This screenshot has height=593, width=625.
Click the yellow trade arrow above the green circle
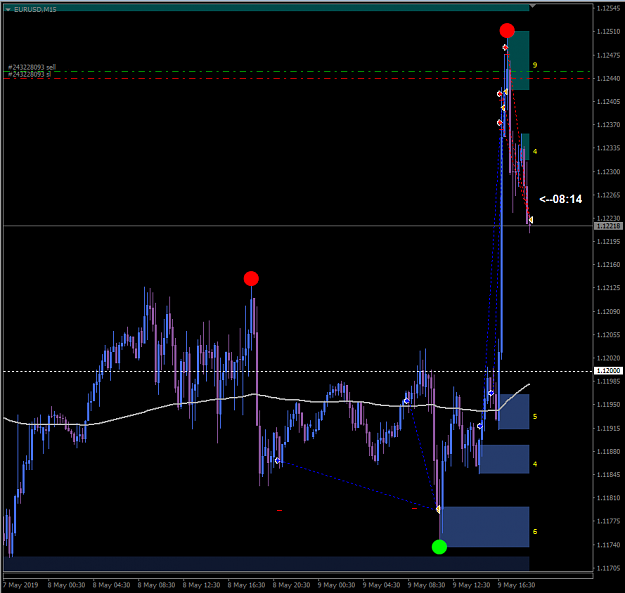pyautogui.click(x=438, y=509)
